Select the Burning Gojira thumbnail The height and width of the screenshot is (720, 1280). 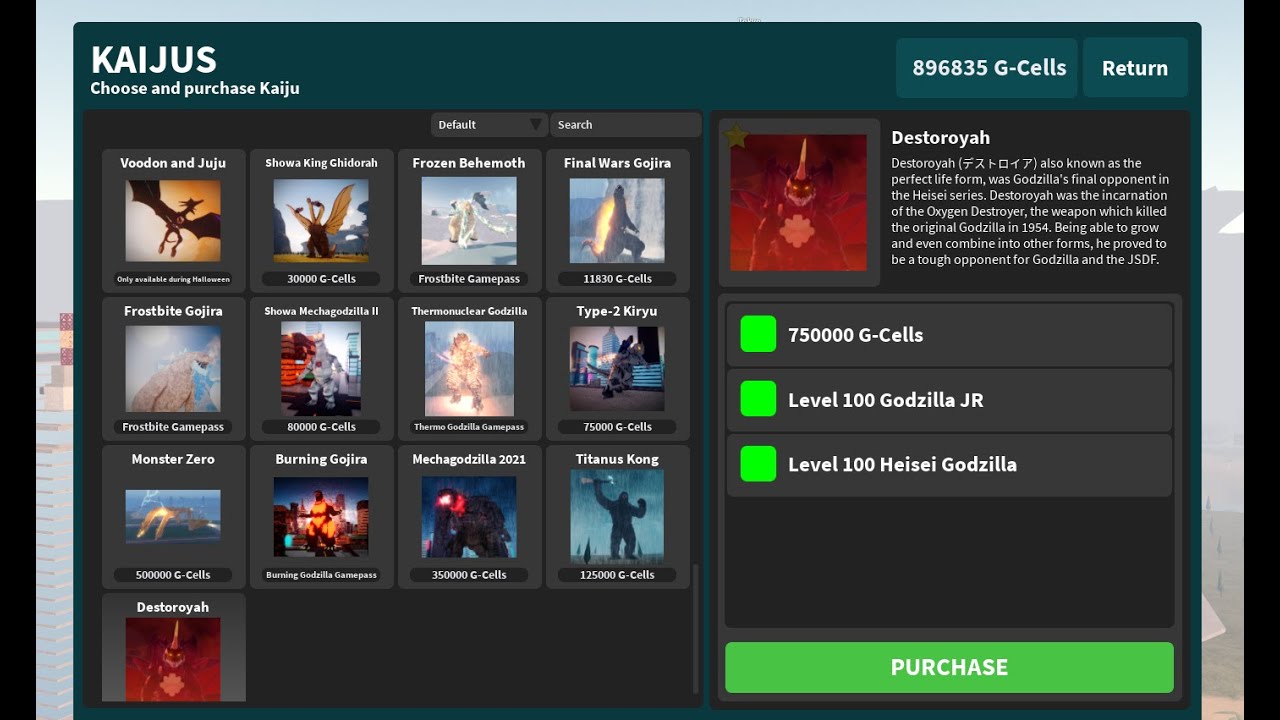321,516
